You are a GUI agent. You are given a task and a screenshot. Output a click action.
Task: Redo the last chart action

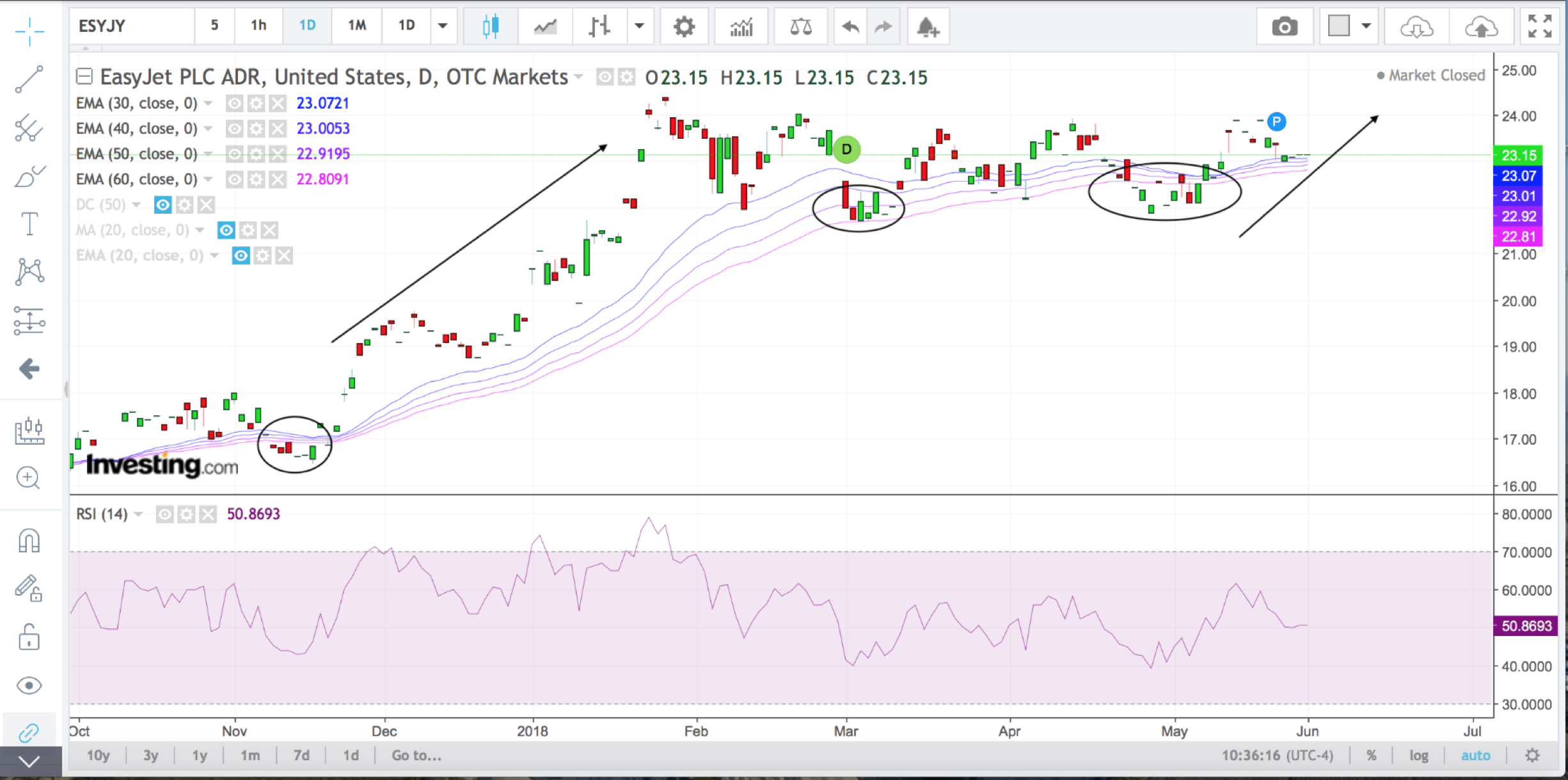[883, 27]
